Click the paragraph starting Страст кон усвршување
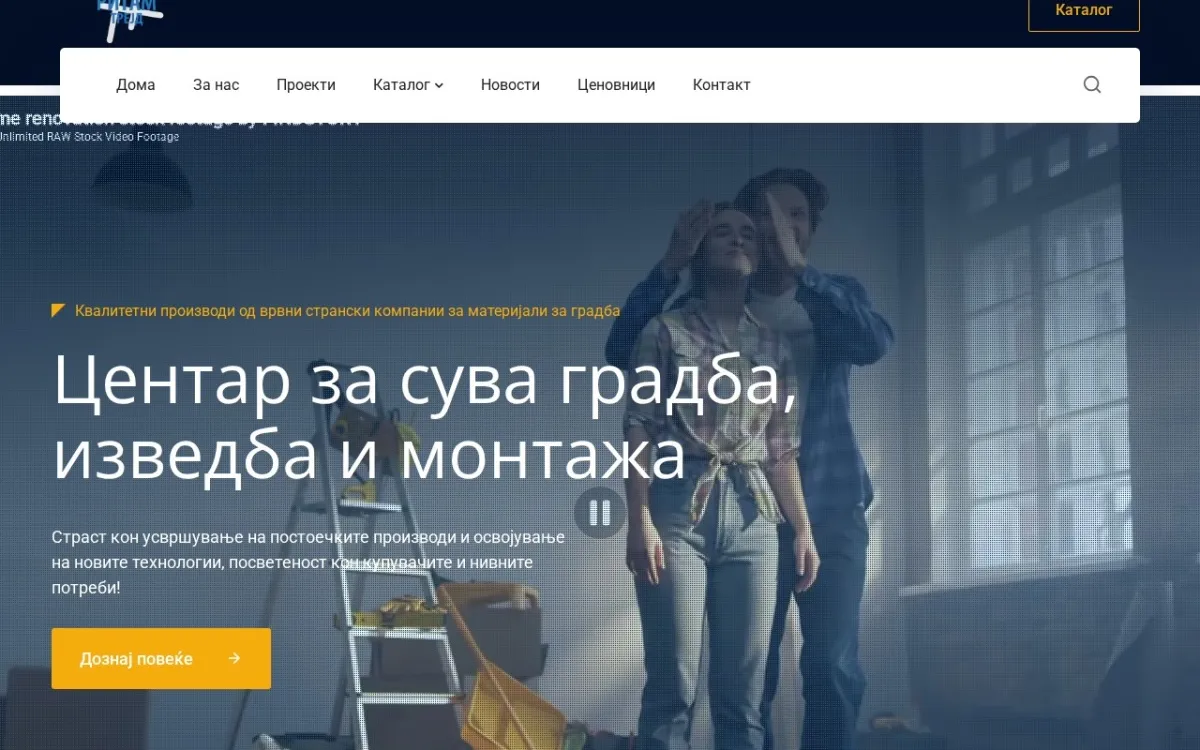 click(x=308, y=563)
